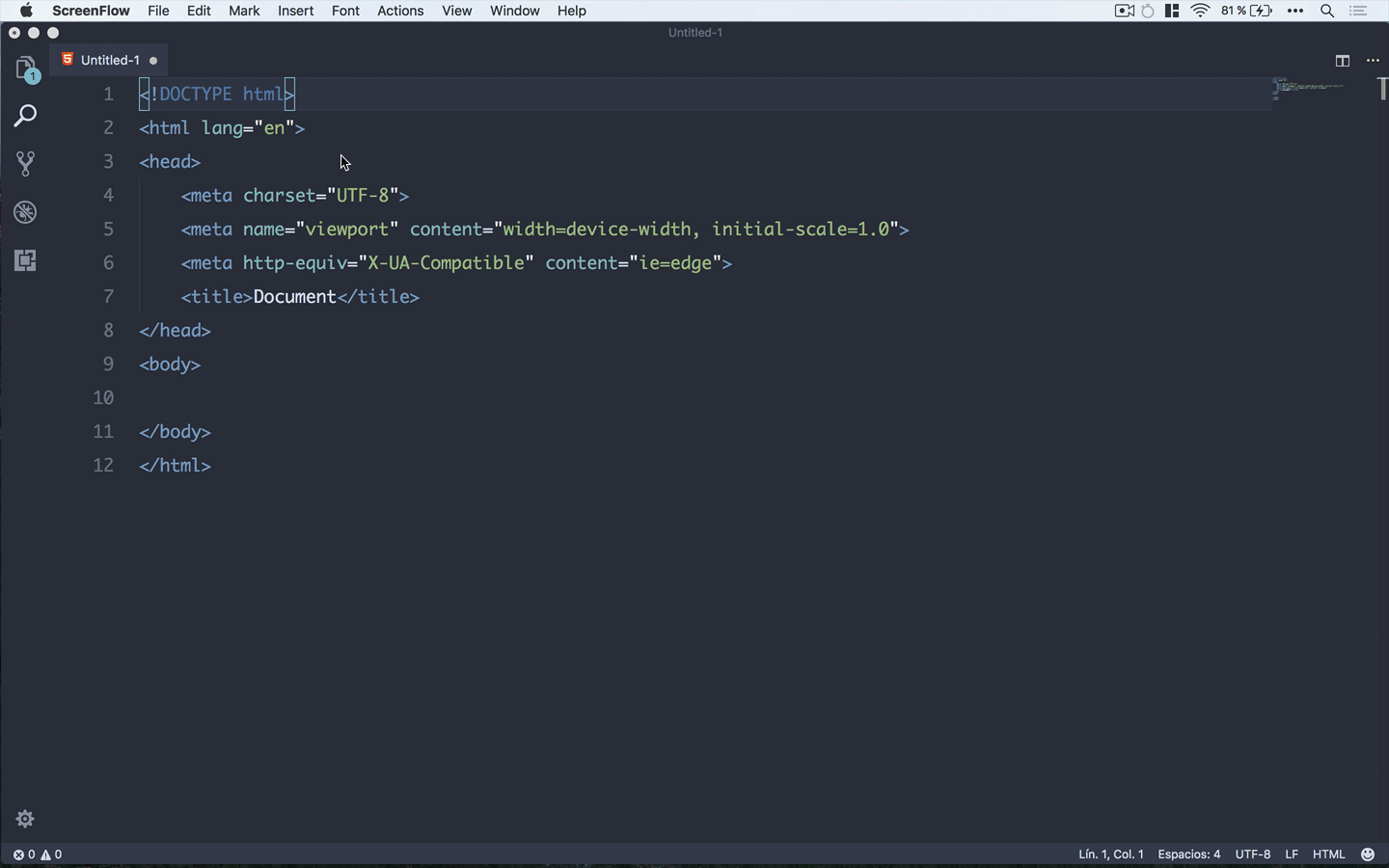Click line number 5 in gutter
Image resolution: width=1389 pixels, height=868 pixels.
[x=108, y=230]
